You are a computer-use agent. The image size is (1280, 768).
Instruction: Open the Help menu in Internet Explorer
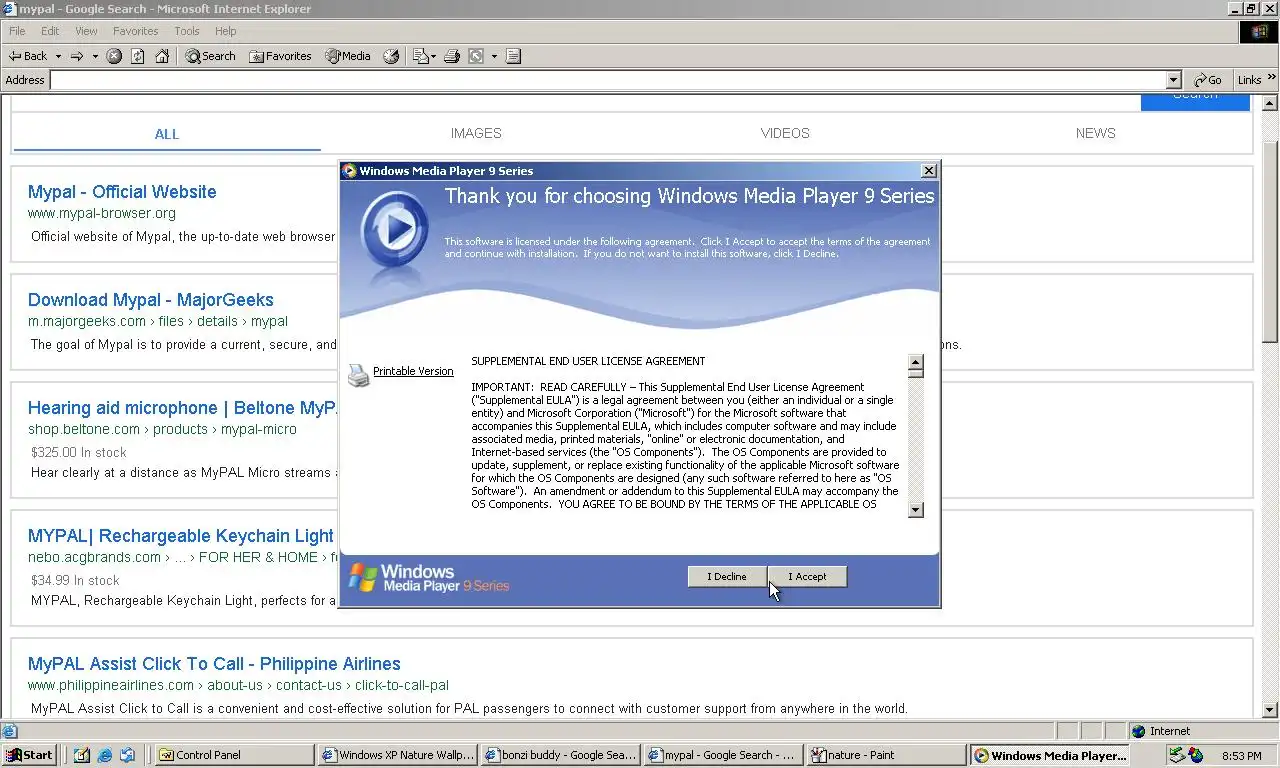[226, 31]
